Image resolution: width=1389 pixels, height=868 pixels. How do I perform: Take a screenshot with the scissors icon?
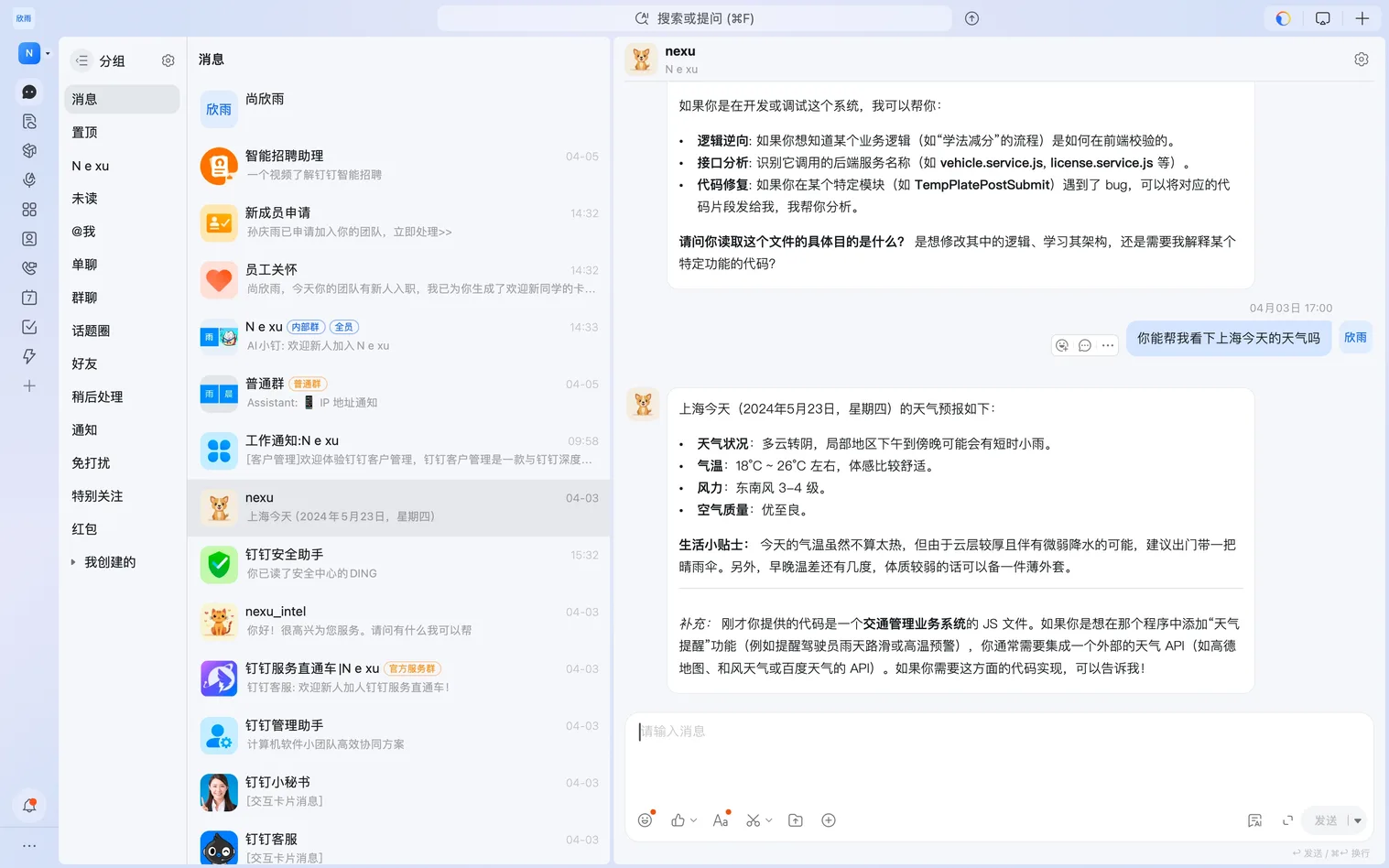tap(753, 819)
